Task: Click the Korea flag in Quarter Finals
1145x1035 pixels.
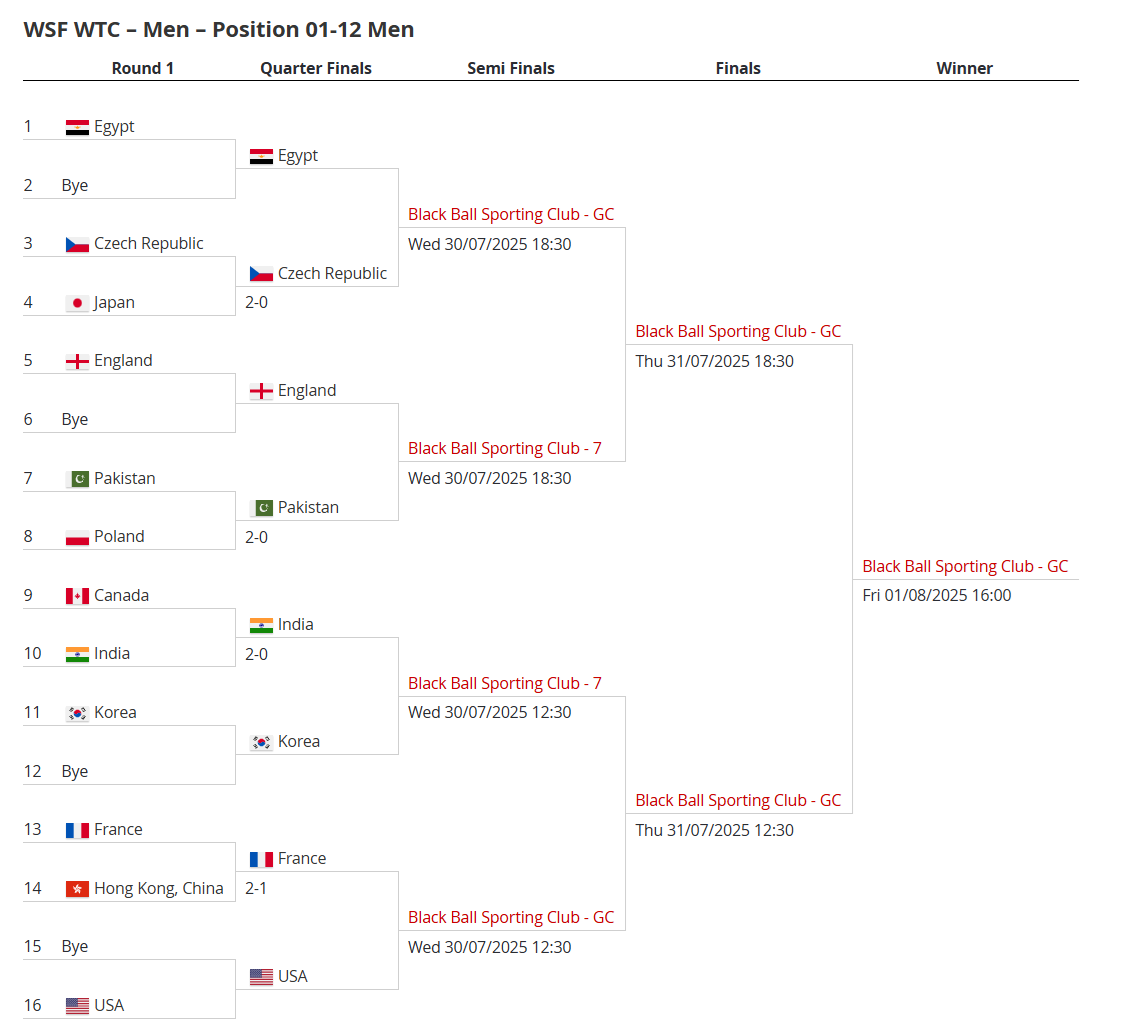Action: click(261, 742)
